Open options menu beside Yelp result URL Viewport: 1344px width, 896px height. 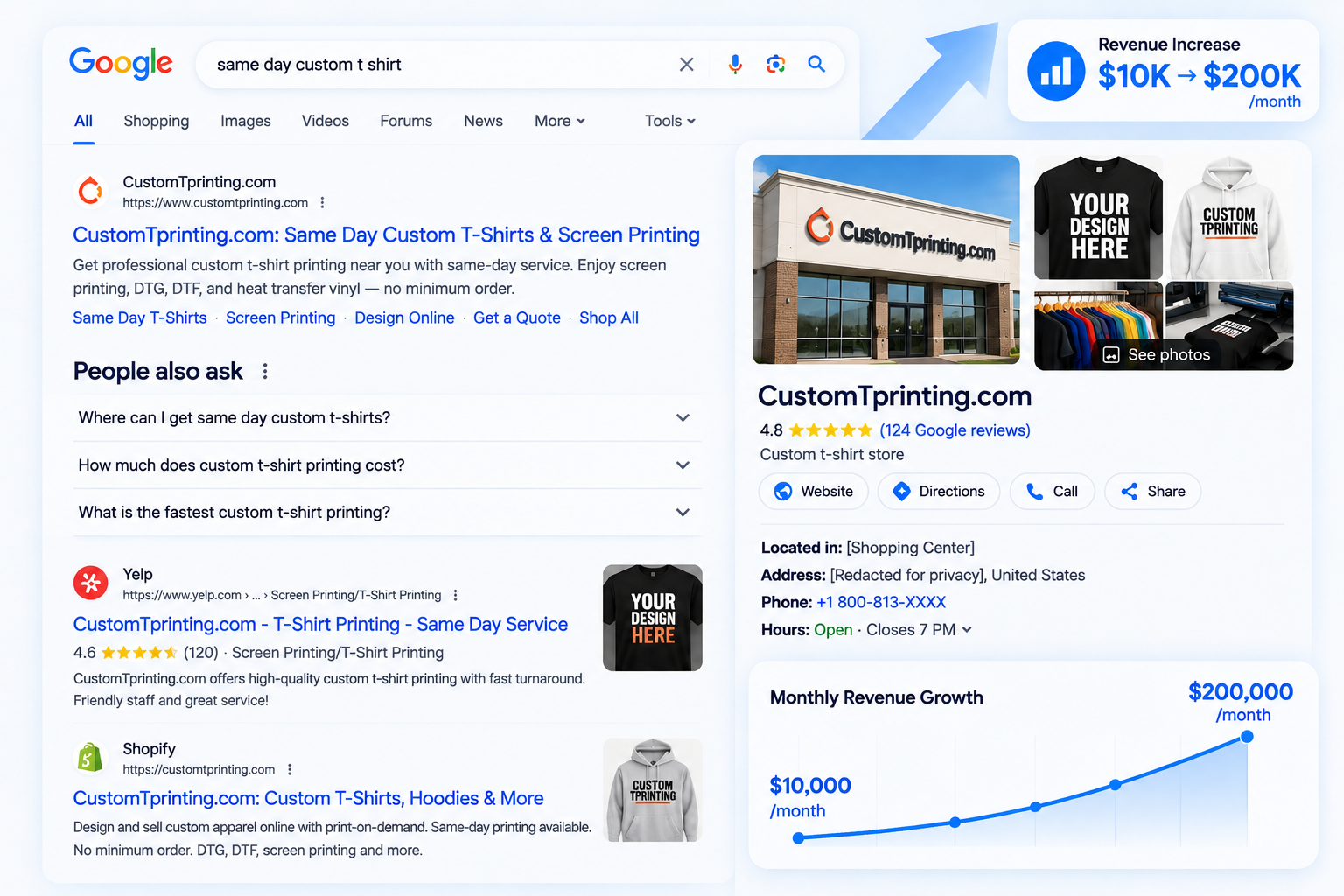(455, 595)
